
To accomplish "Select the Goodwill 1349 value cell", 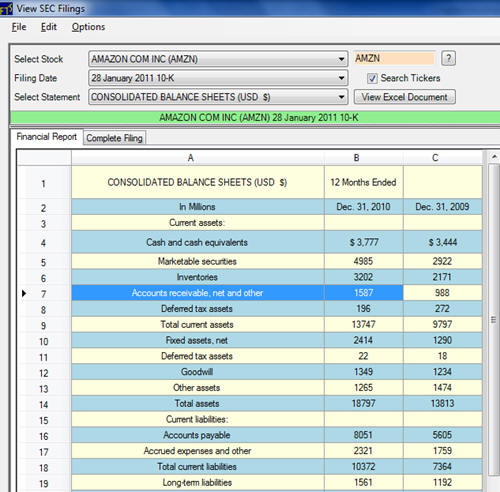I will pos(364,372).
